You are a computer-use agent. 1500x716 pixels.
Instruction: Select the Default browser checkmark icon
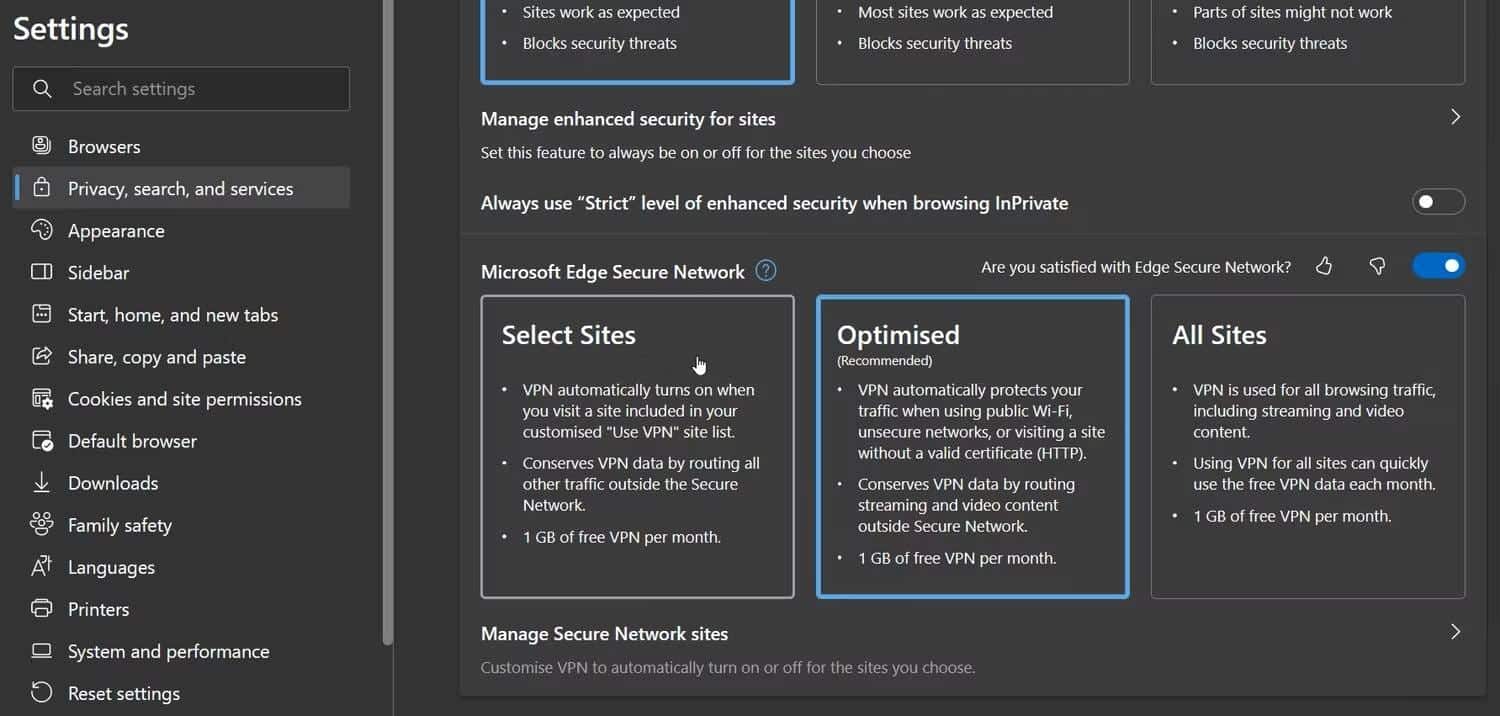coord(42,440)
